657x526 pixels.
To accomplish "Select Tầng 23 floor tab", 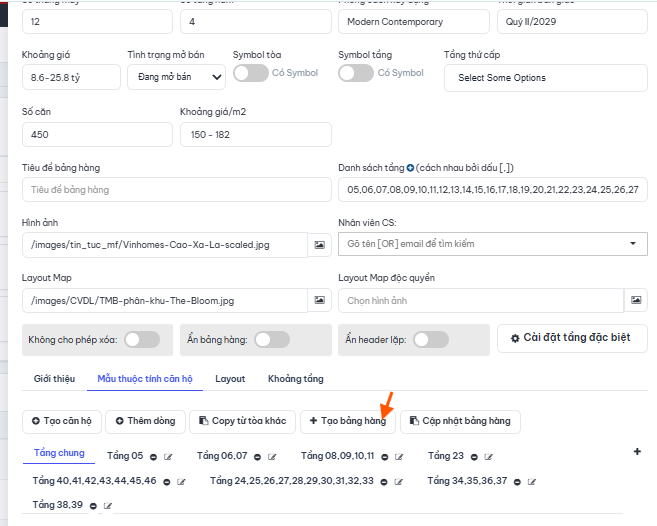I will click(x=446, y=456).
